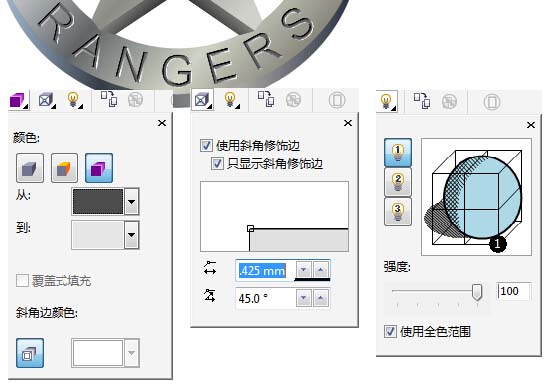Open extrusion color icon in left toolbar
The image size is (544, 384).
[x=18, y=100]
